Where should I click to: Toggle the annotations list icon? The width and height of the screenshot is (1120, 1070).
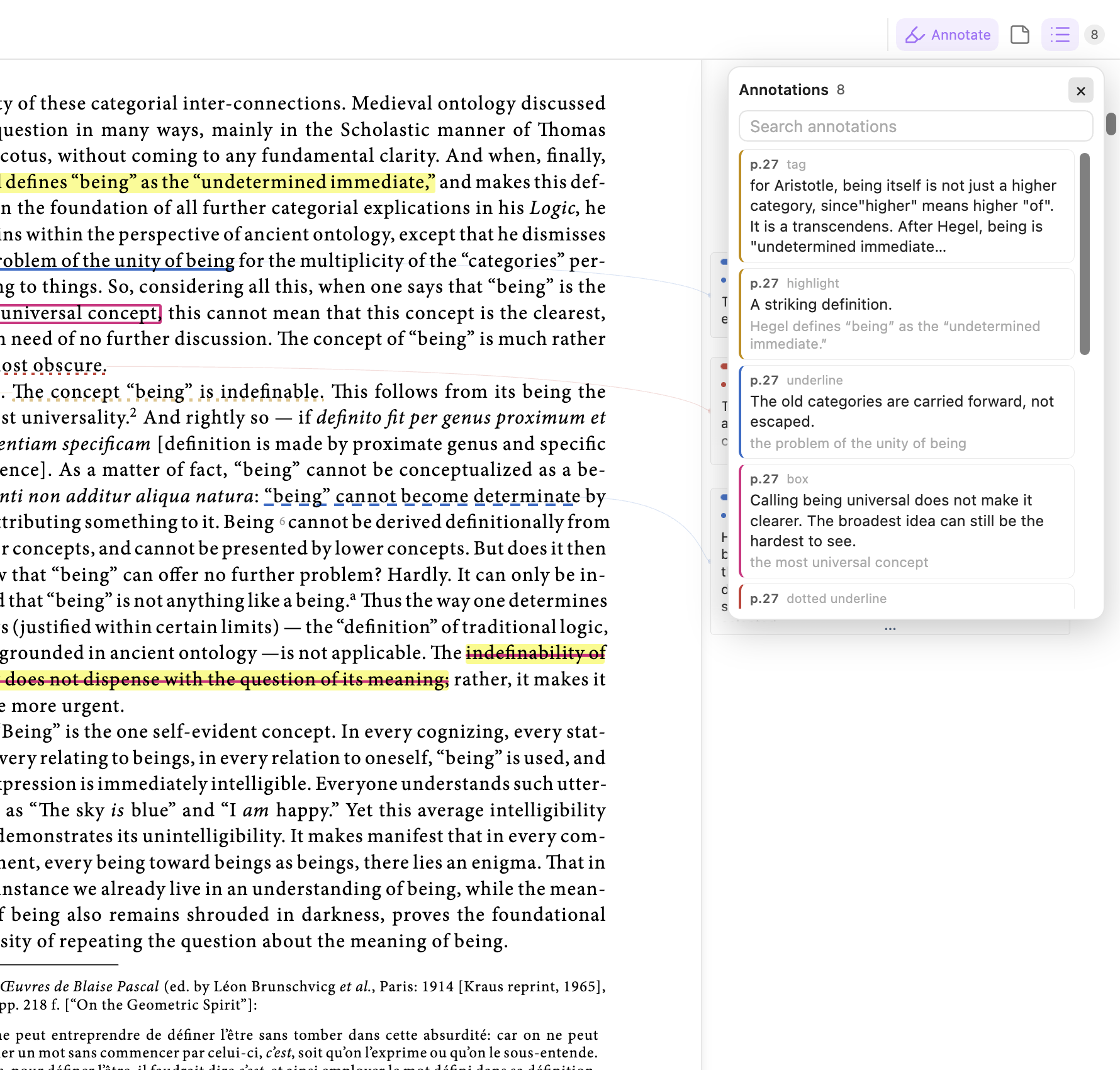coord(1060,35)
